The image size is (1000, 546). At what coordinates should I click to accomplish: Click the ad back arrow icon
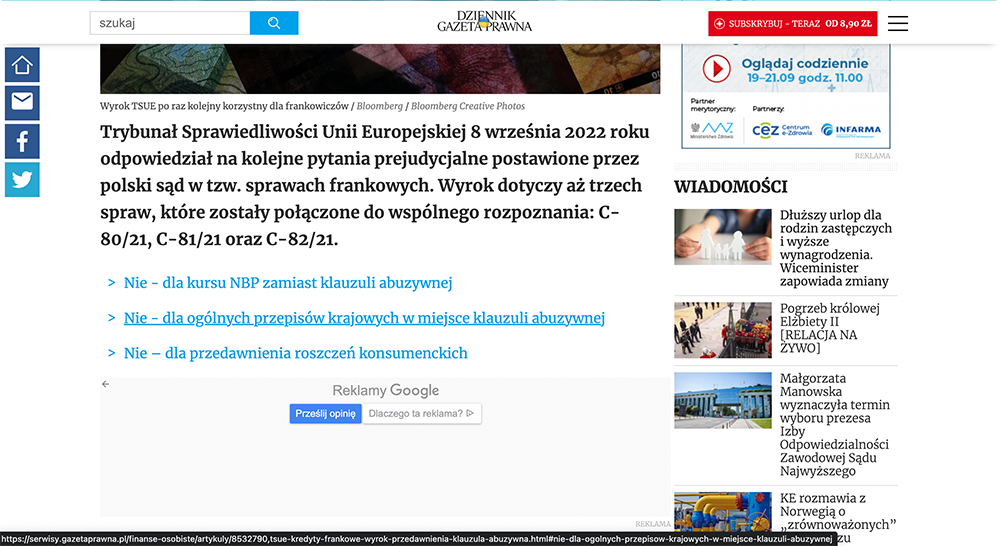(106, 384)
